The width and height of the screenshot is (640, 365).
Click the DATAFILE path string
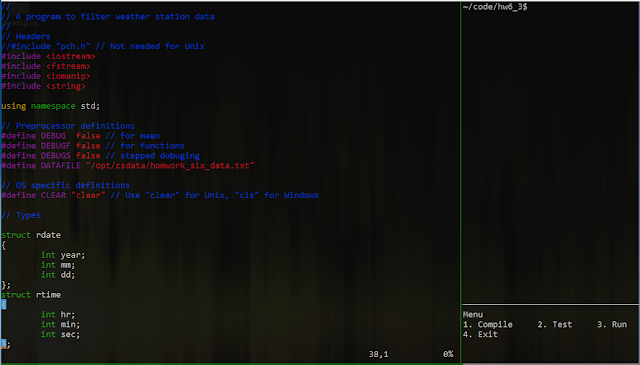click(x=170, y=166)
